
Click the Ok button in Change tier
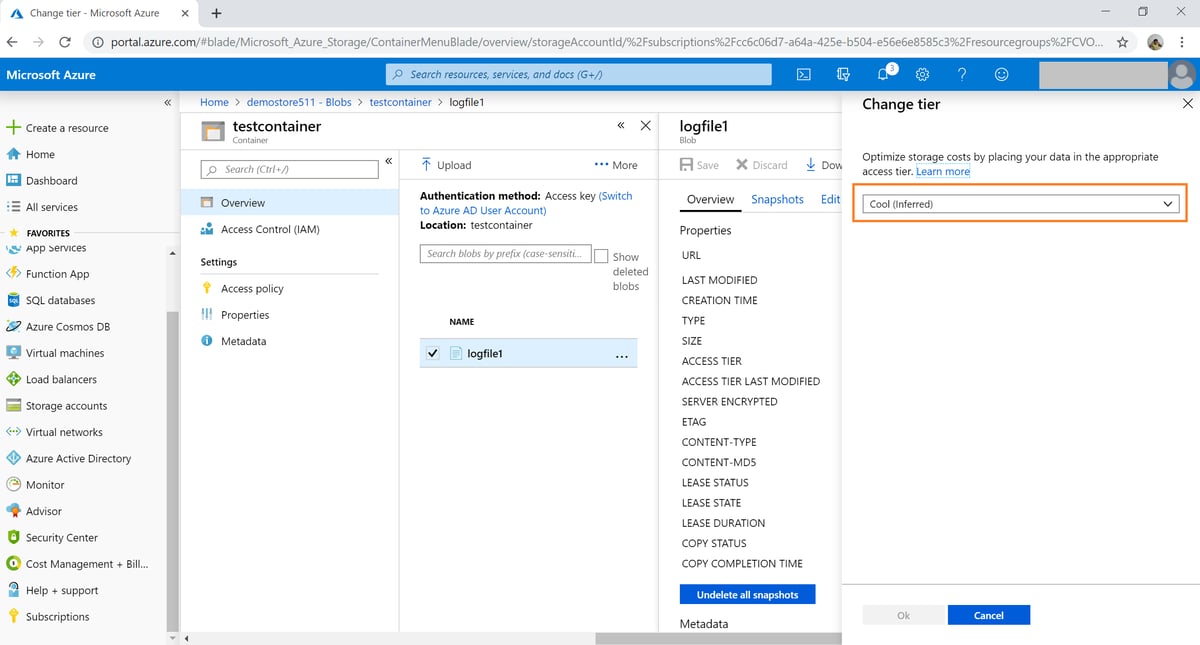pyautogui.click(x=903, y=615)
